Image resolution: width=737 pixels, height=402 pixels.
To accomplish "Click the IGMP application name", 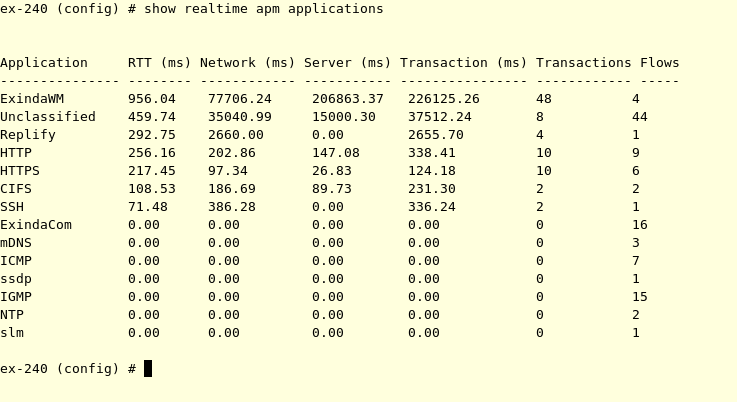I will 16,297.
